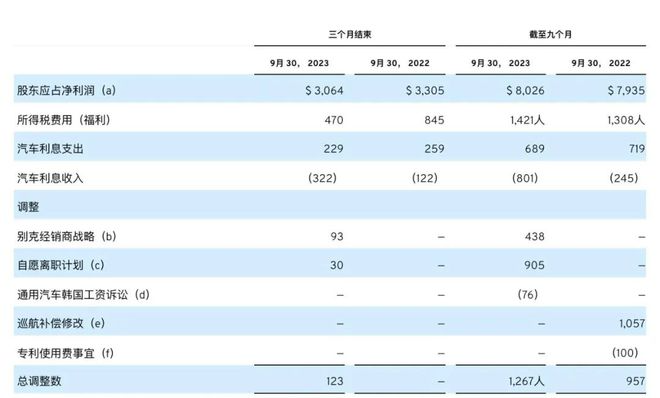
Task: Select the 巡航补偿修改 (e) row label
Action: (61, 323)
